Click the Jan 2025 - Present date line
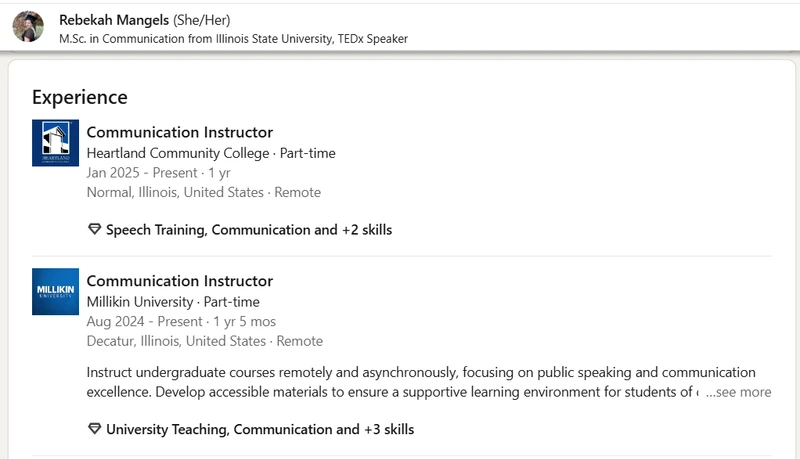This screenshot has height=459, width=800. coord(158,173)
